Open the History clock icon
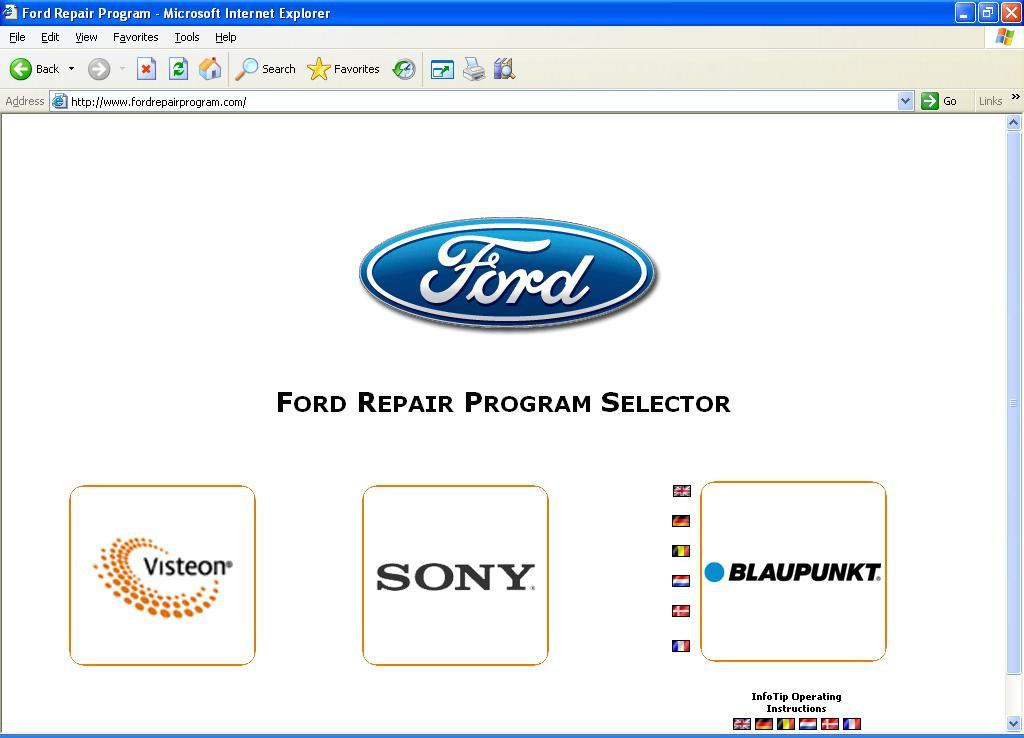The width and height of the screenshot is (1024, 738). pos(404,69)
